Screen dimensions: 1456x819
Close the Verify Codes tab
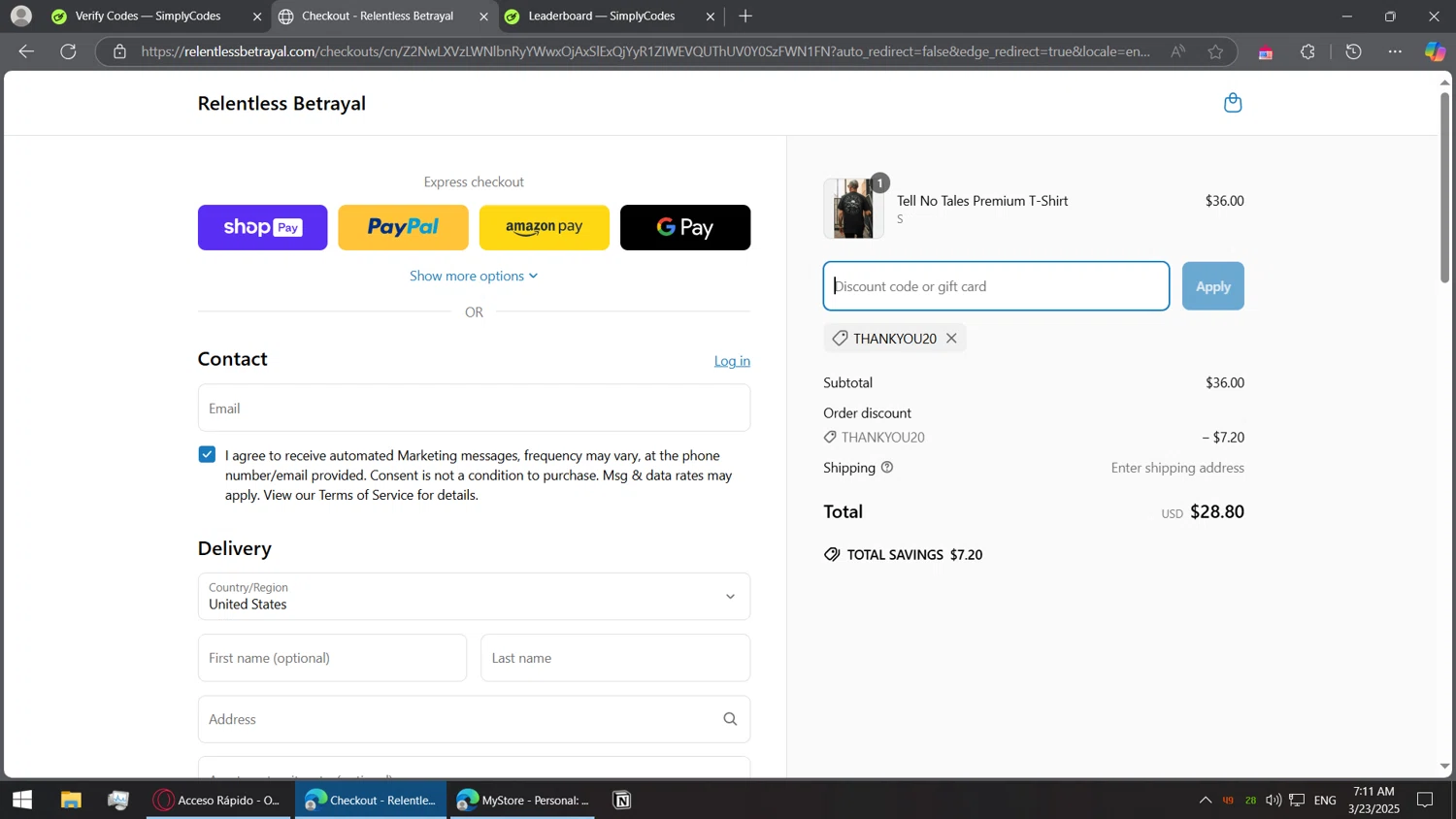coord(257,16)
